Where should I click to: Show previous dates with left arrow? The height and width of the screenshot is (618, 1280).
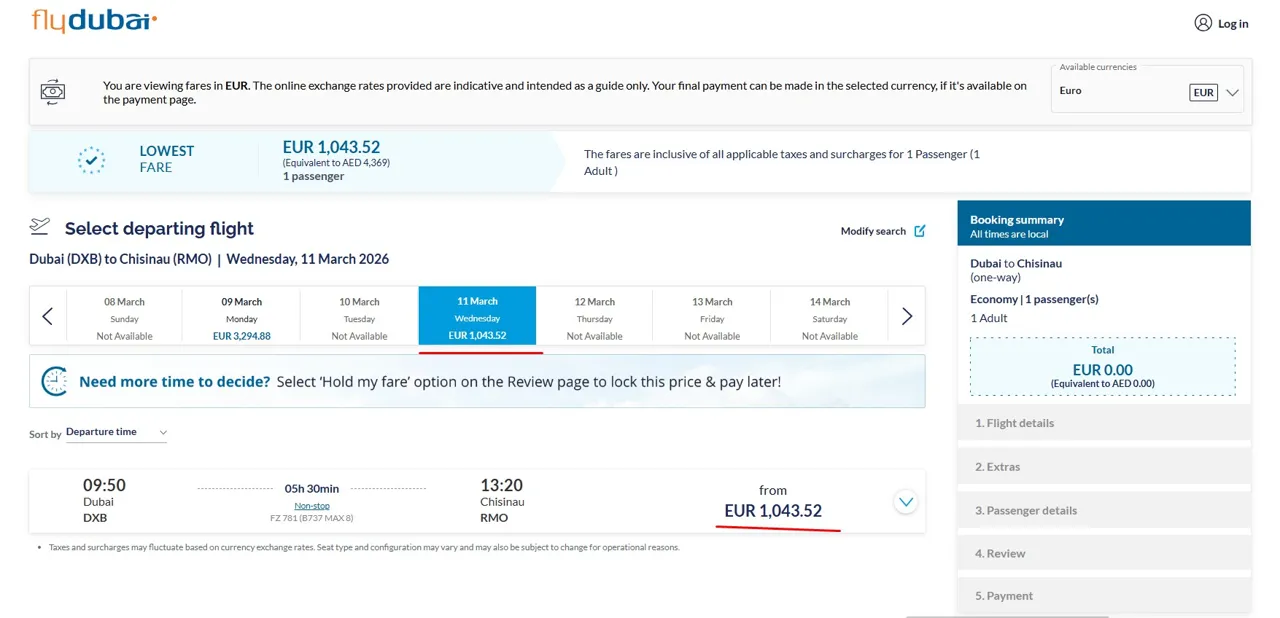(x=48, y=316)
